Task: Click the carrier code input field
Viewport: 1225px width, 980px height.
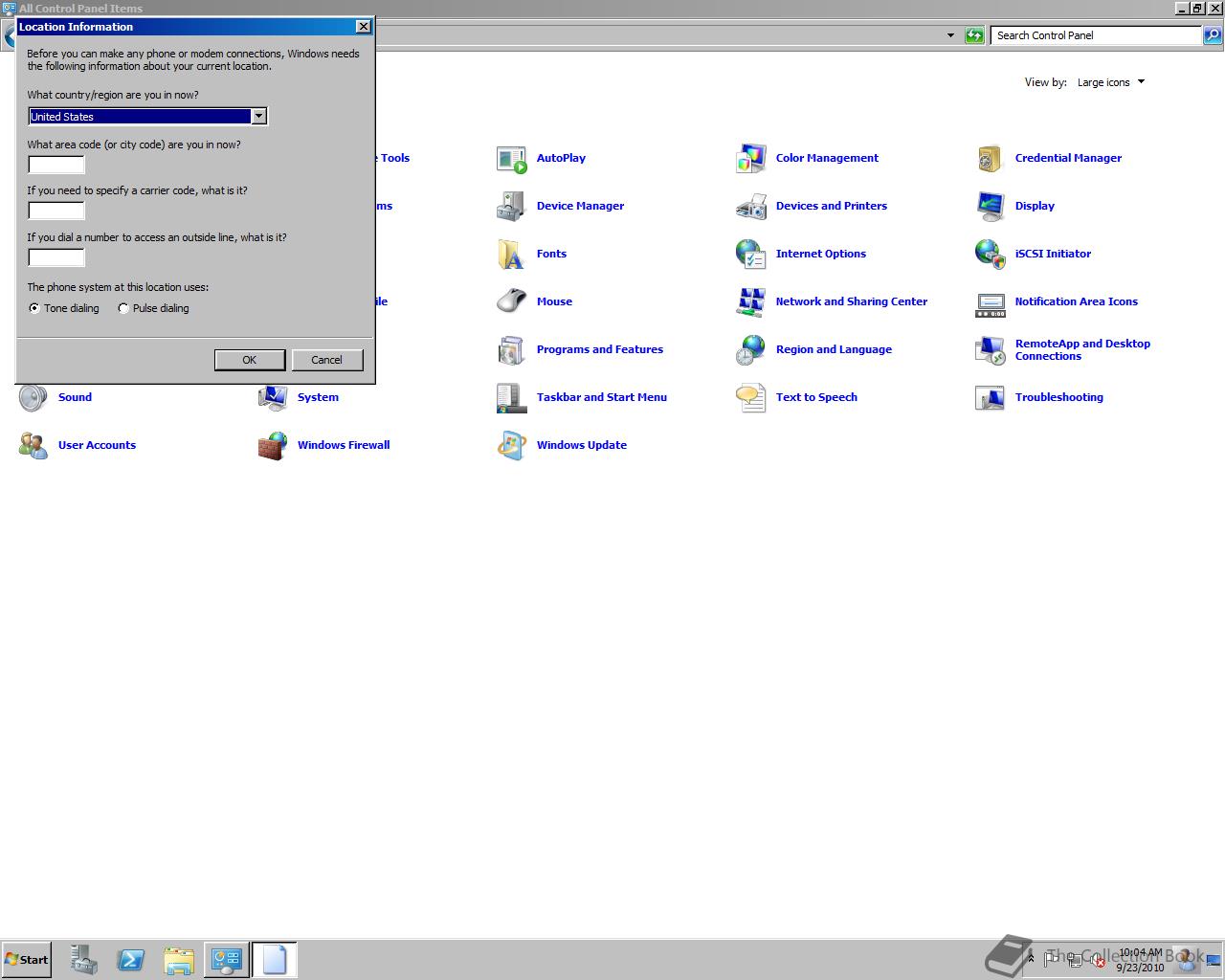Action: (56, 211)
